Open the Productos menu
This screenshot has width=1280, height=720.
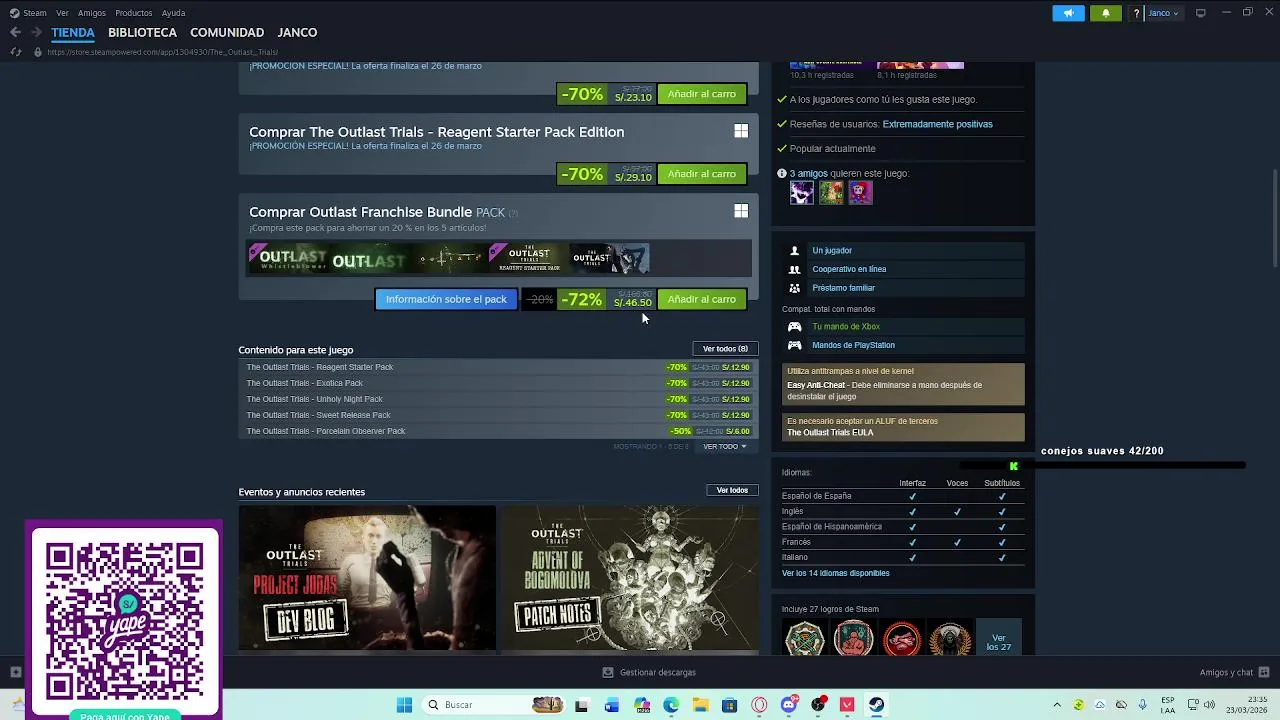pos(134,13)
